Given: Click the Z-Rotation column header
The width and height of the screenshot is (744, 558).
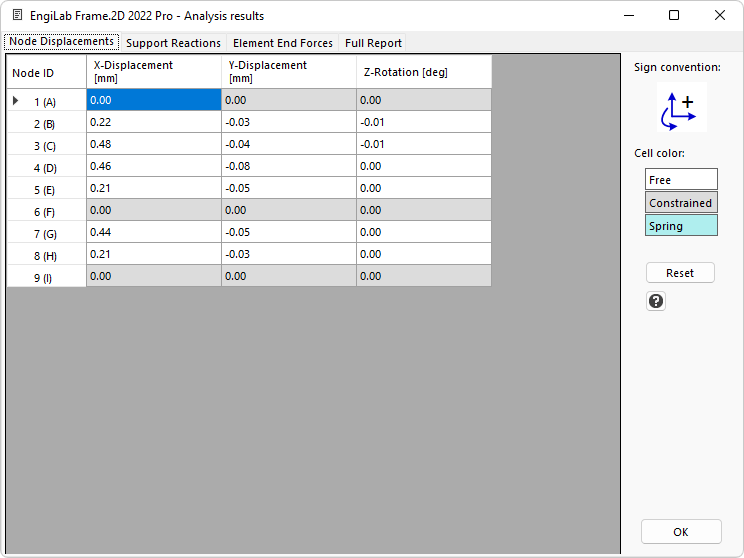Looking at the screenshot, I should coord(423,72).
